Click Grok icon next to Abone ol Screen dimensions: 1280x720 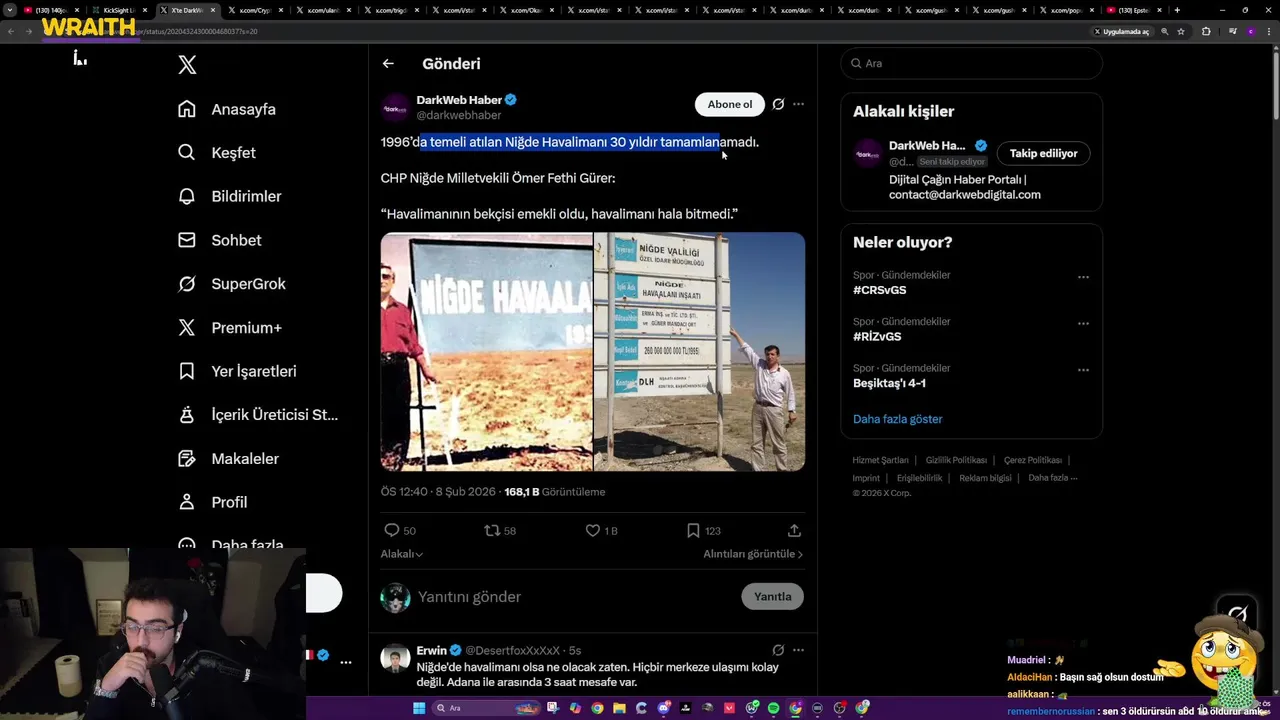coord(778,104)
